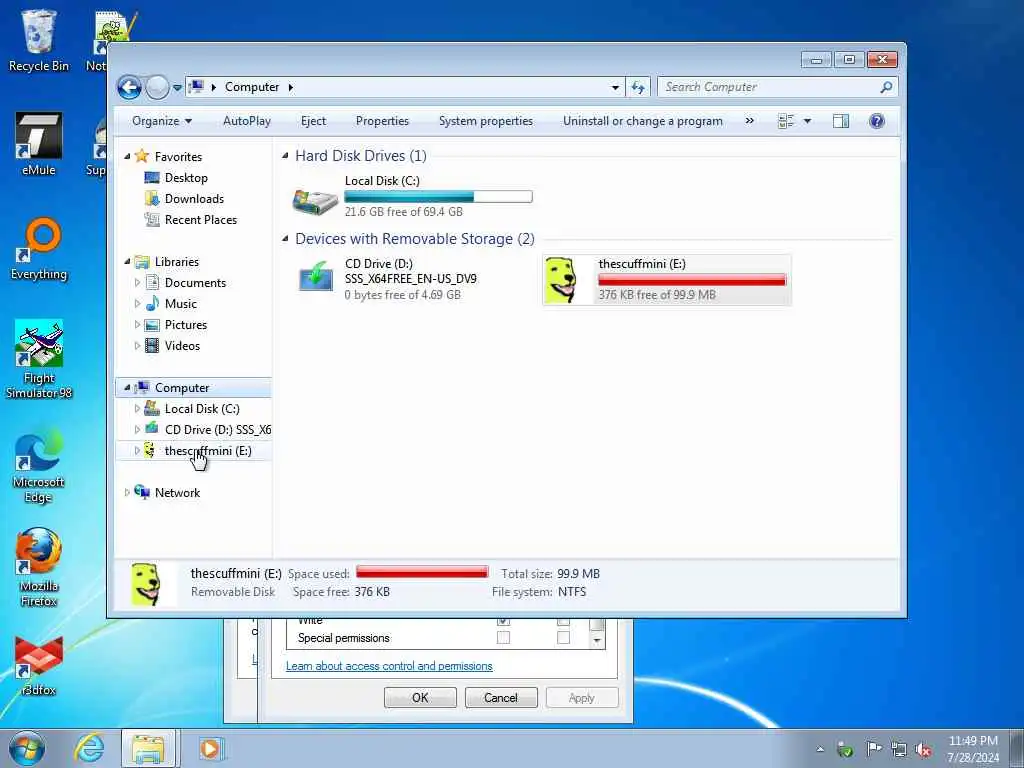Select the Music library
Viewport: 1024px width, 768px height.
tap(180, 304)
